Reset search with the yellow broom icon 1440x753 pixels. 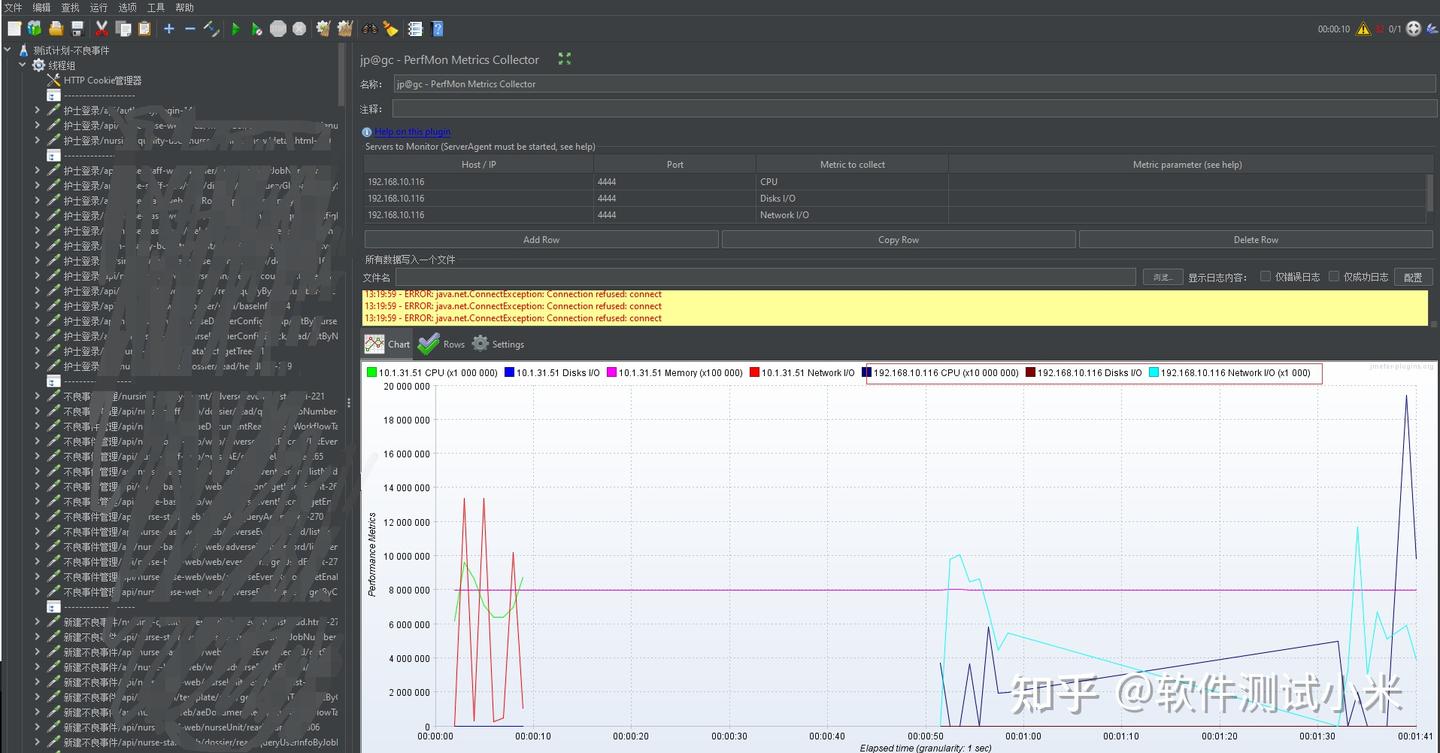[x=390, y=29]
